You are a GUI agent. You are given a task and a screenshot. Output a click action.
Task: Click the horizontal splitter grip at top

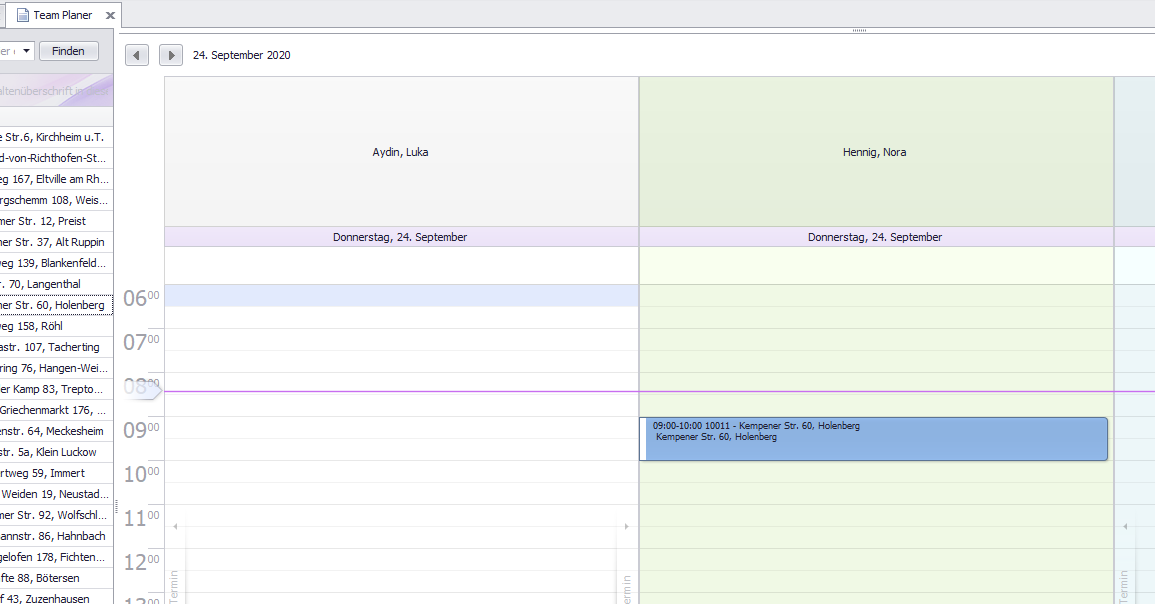click(x=859, y=31)
